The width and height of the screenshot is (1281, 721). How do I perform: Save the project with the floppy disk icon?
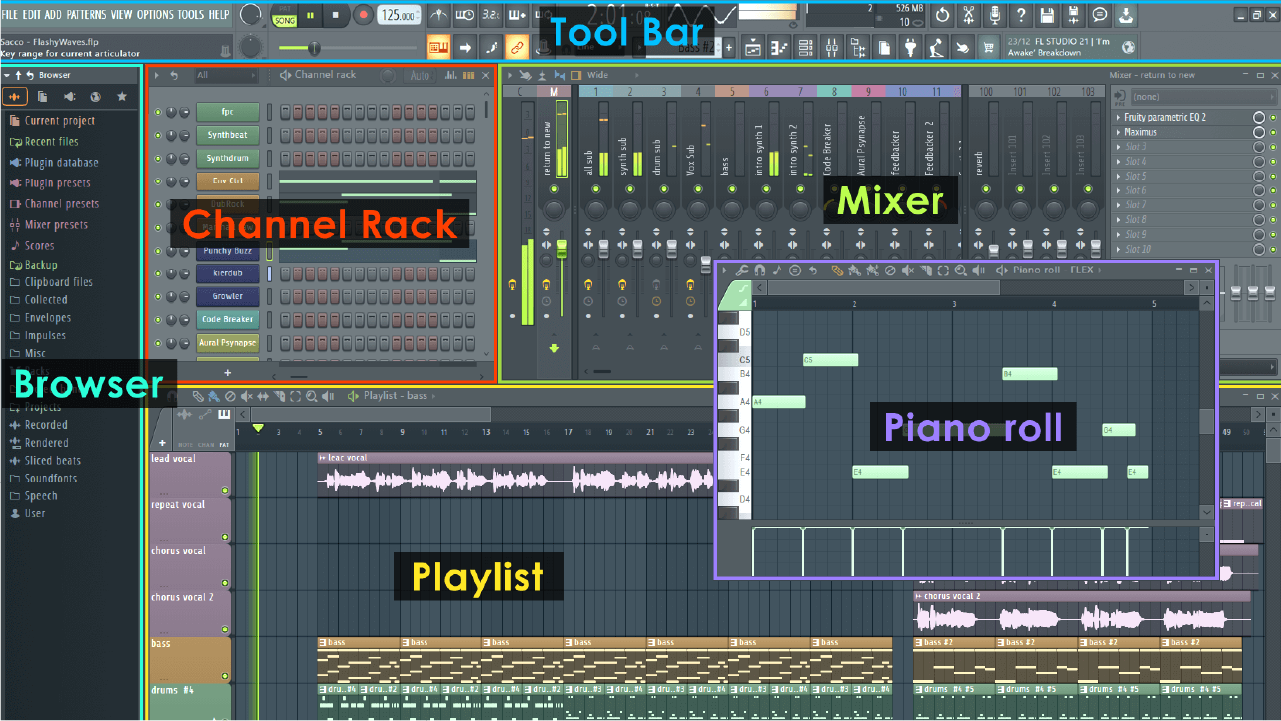pos(1047,15)
